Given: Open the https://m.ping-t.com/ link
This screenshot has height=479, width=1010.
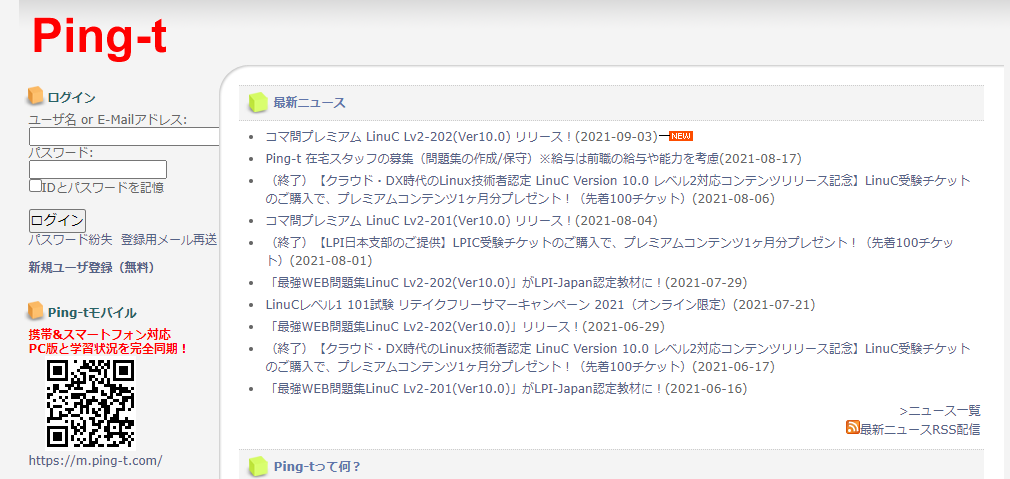Looking at the screenshot, I should 95,460.
